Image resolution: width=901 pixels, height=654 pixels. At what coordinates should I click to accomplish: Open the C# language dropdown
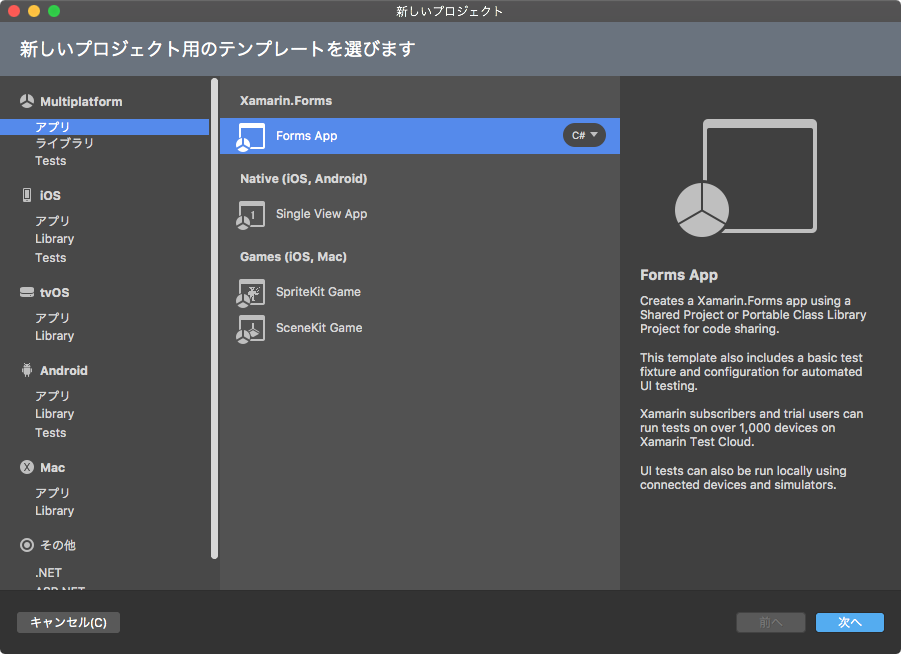pyautogui.click(x=584, y=135)
